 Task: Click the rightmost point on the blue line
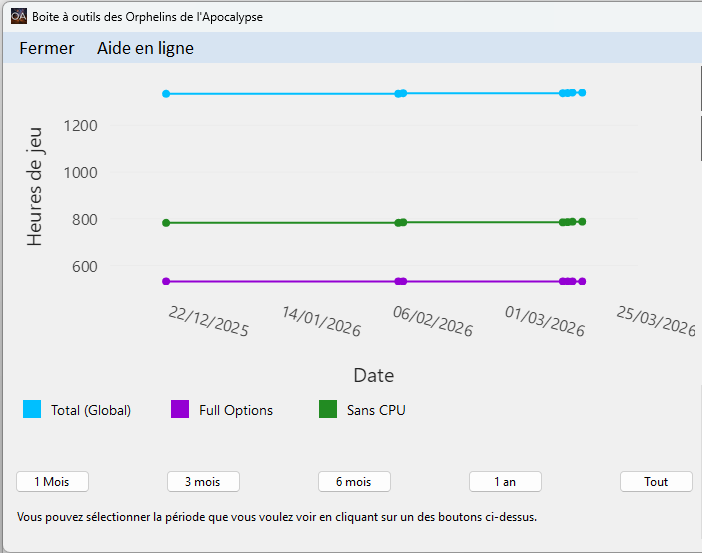click(x=582, y=93)
